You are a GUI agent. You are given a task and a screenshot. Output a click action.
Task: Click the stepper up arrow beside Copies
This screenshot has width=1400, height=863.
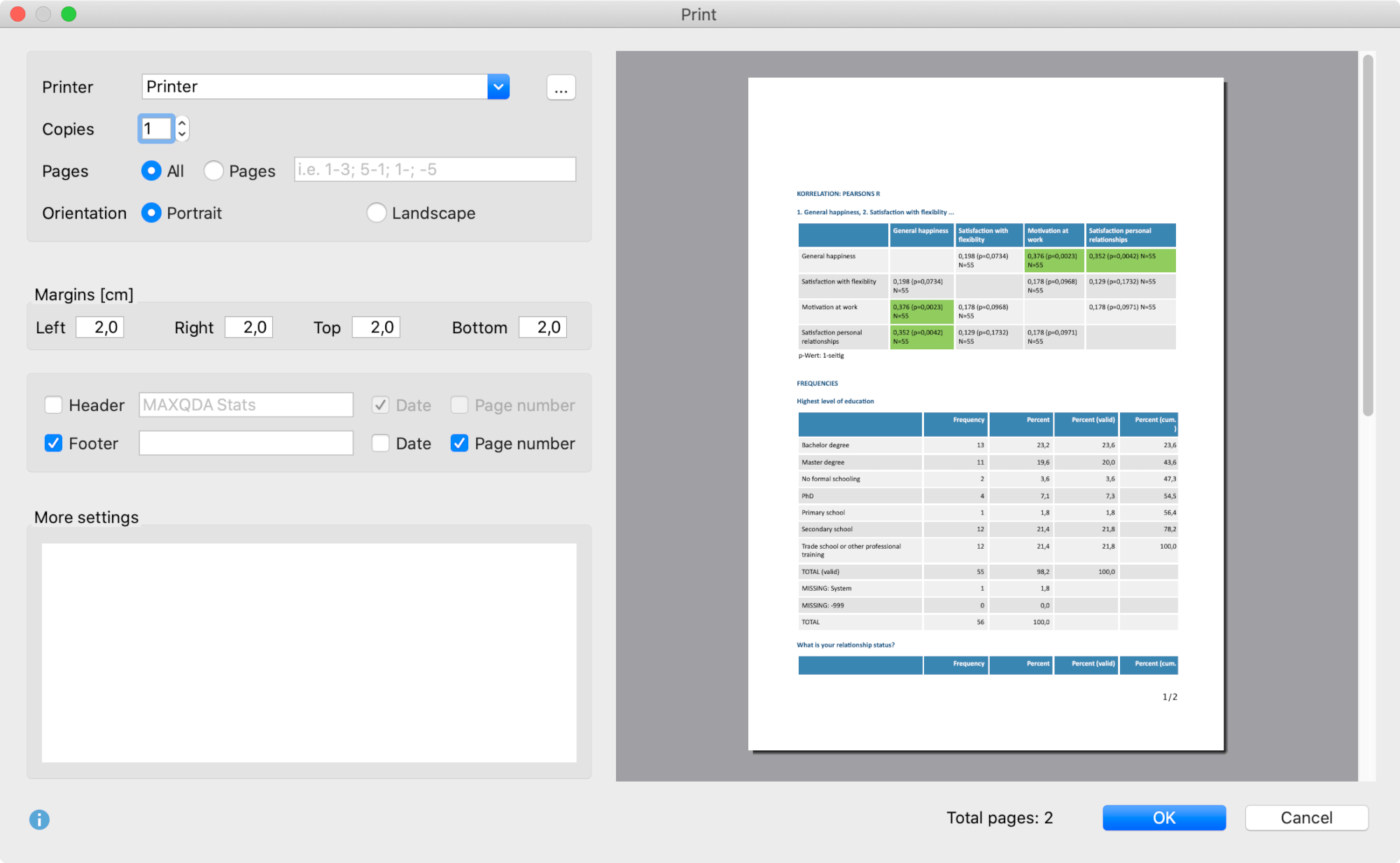click(182, 122)
